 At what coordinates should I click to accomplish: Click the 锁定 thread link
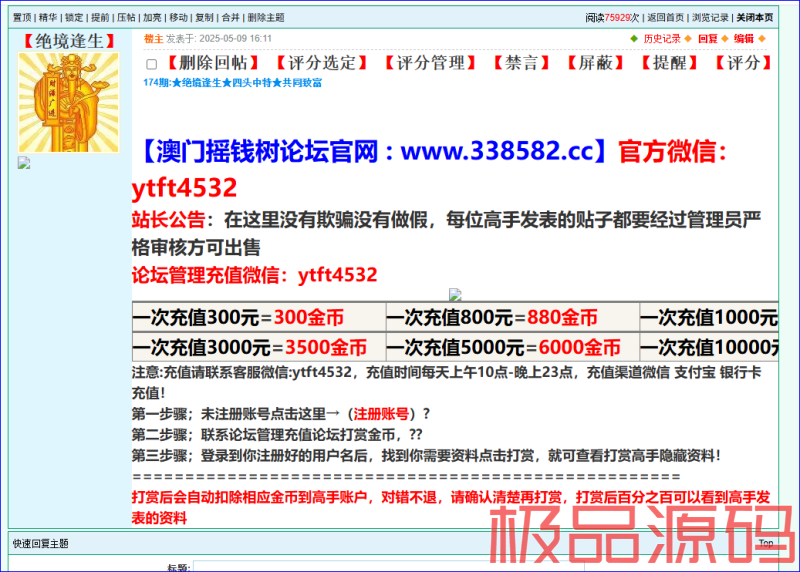[74, 17]
